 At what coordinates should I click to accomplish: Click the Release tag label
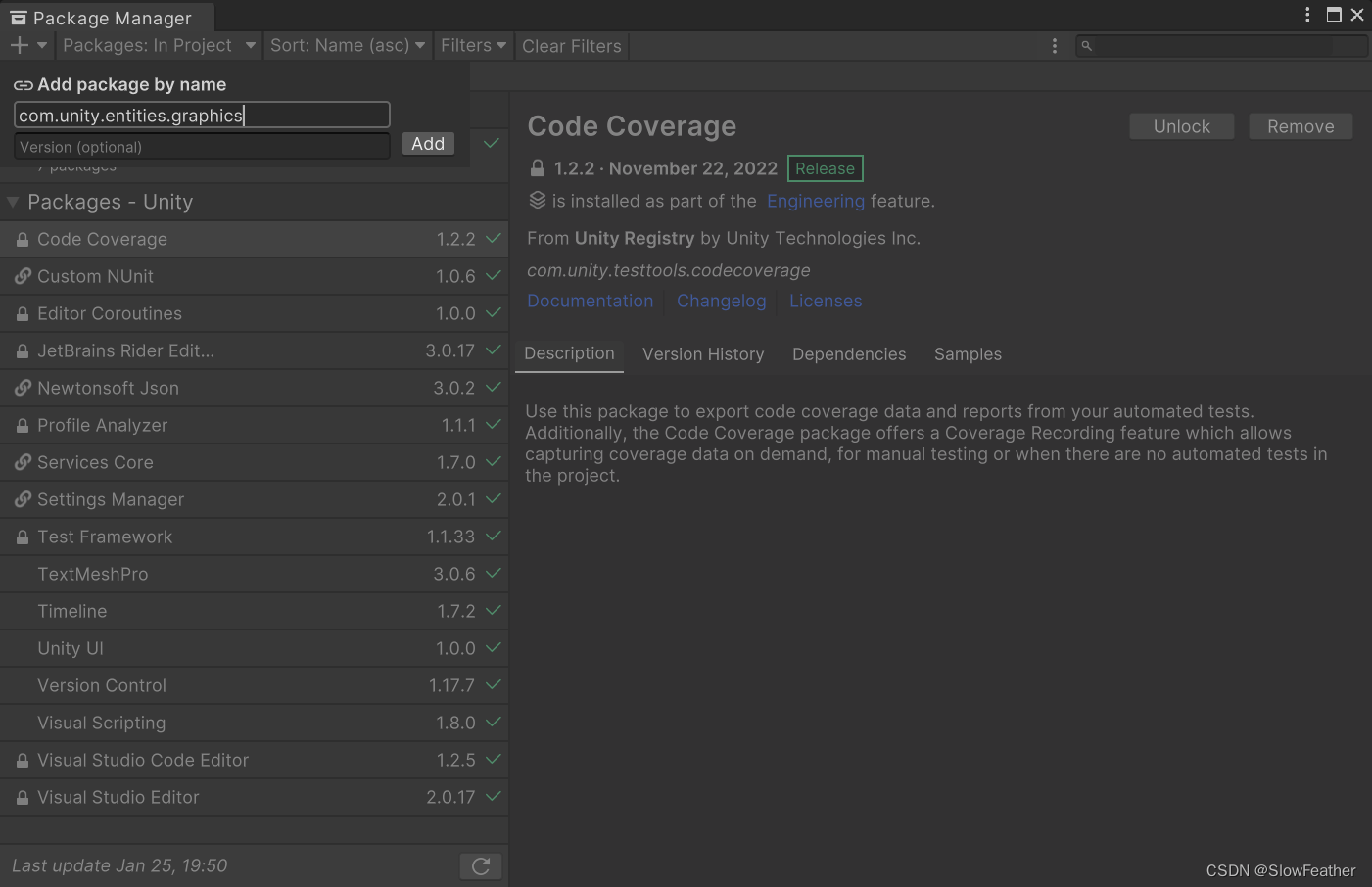pos(826,168)
